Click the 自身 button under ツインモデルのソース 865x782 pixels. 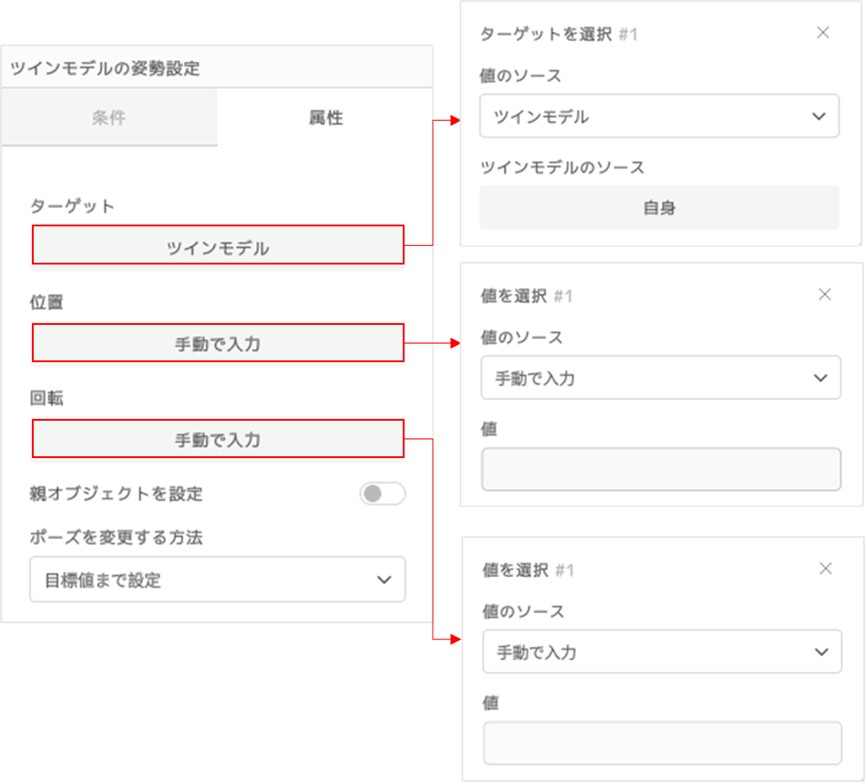[x=659, y=207]
